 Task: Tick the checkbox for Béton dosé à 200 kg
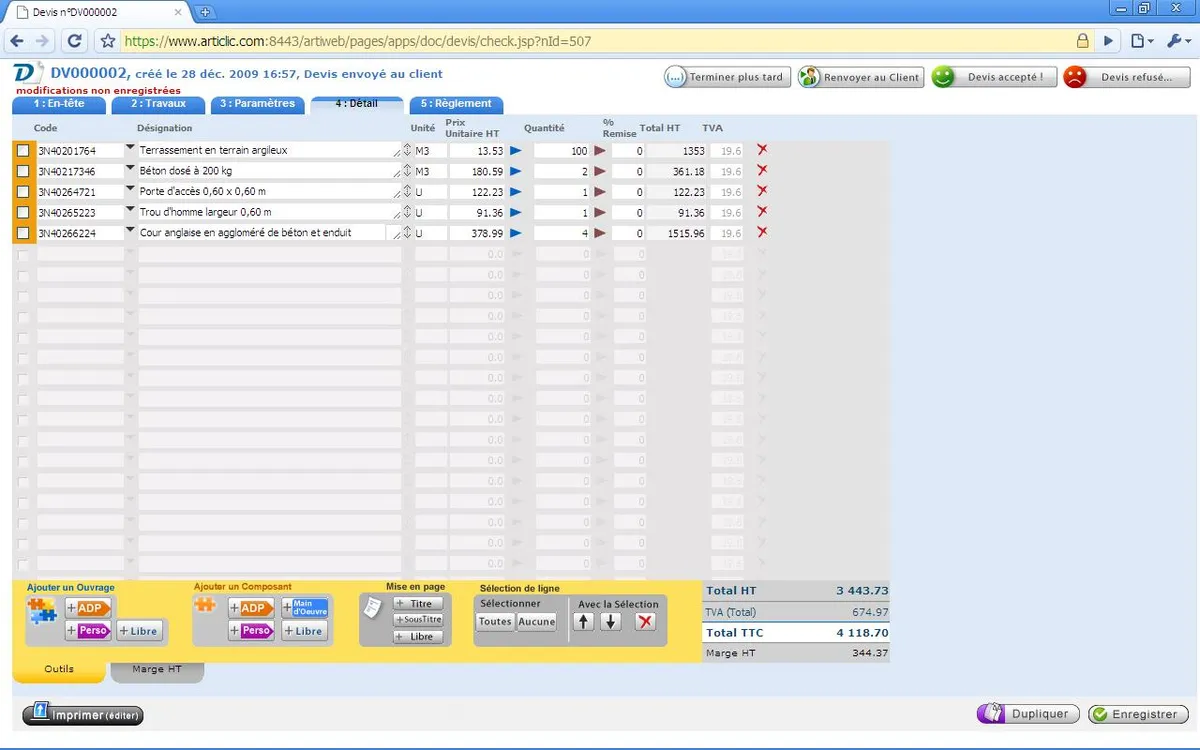(x=23, y=171)
